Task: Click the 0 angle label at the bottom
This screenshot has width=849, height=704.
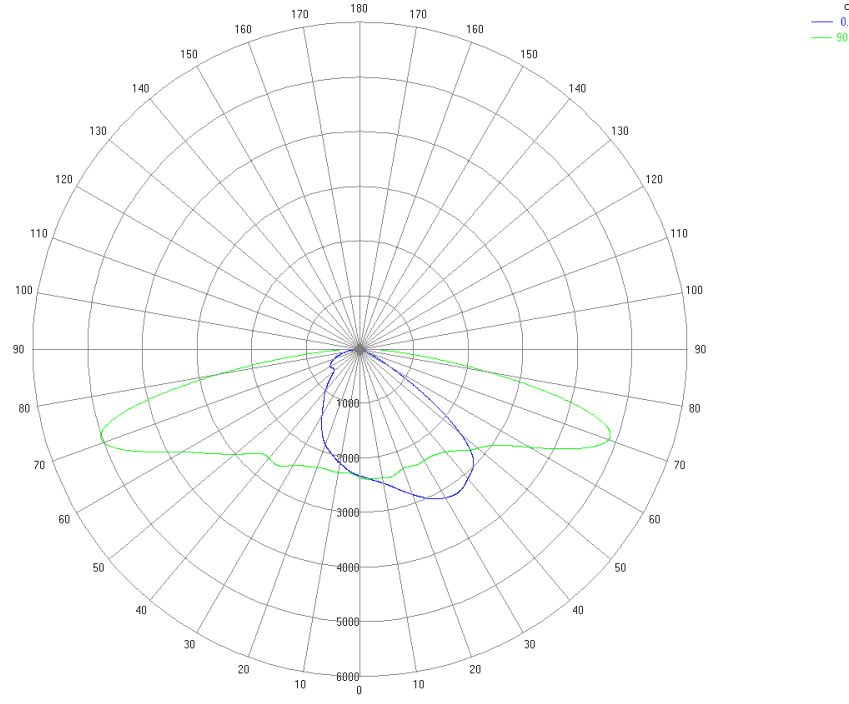Action: click(x=359, y=691)
